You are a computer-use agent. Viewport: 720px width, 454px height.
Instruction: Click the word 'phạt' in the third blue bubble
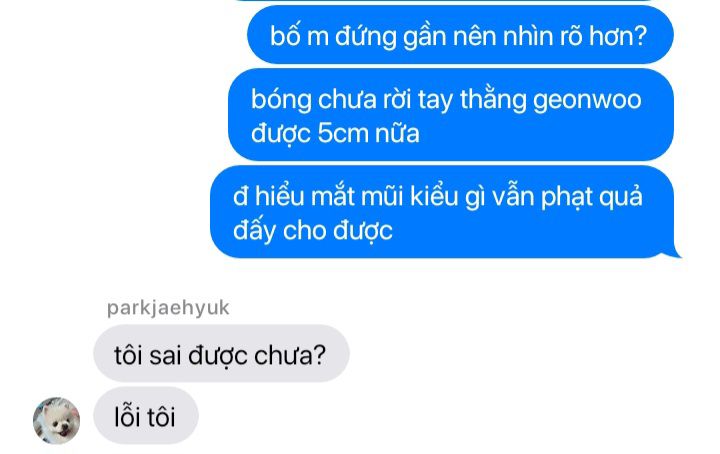coord(567,197)
